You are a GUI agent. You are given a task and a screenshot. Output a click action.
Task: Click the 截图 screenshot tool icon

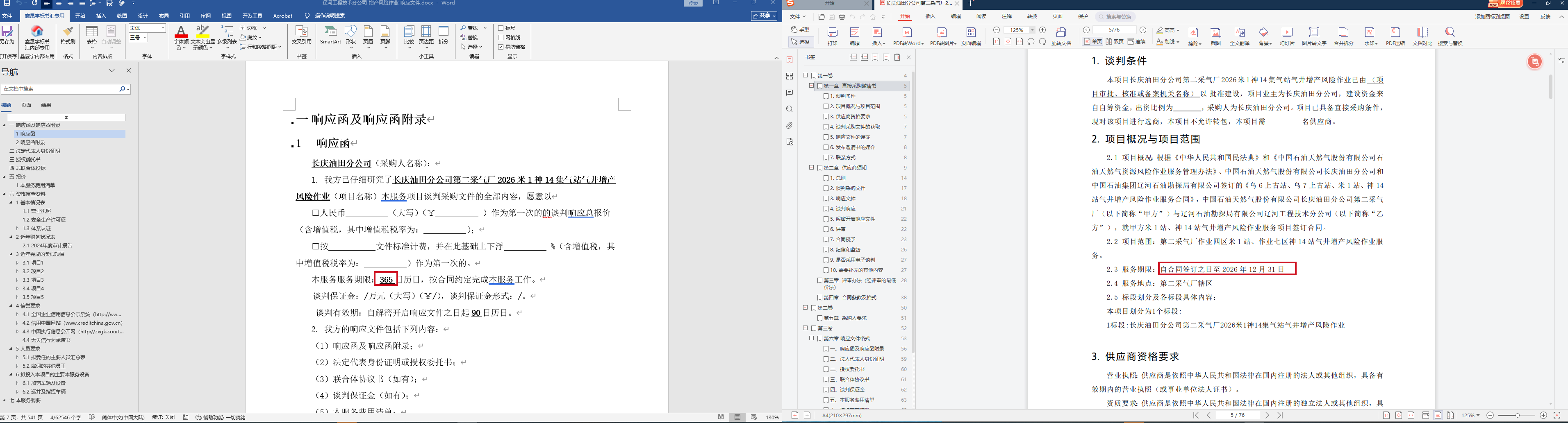(1215, 33)
